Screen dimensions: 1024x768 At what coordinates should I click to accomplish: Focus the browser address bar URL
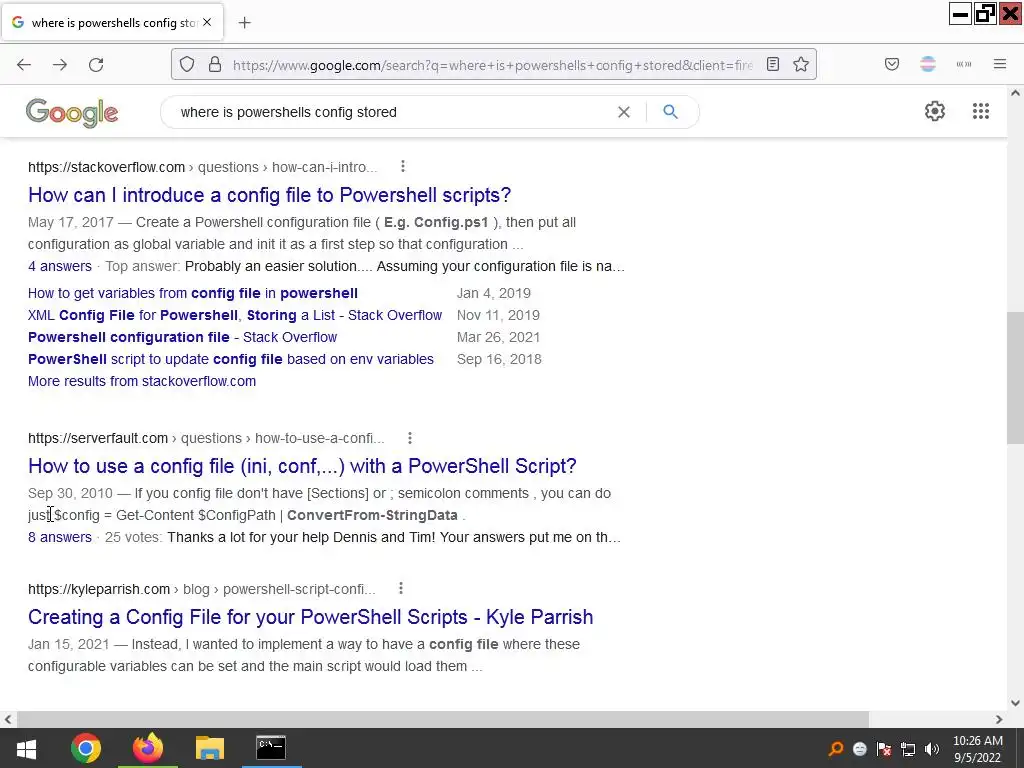(x=493, y=65)
